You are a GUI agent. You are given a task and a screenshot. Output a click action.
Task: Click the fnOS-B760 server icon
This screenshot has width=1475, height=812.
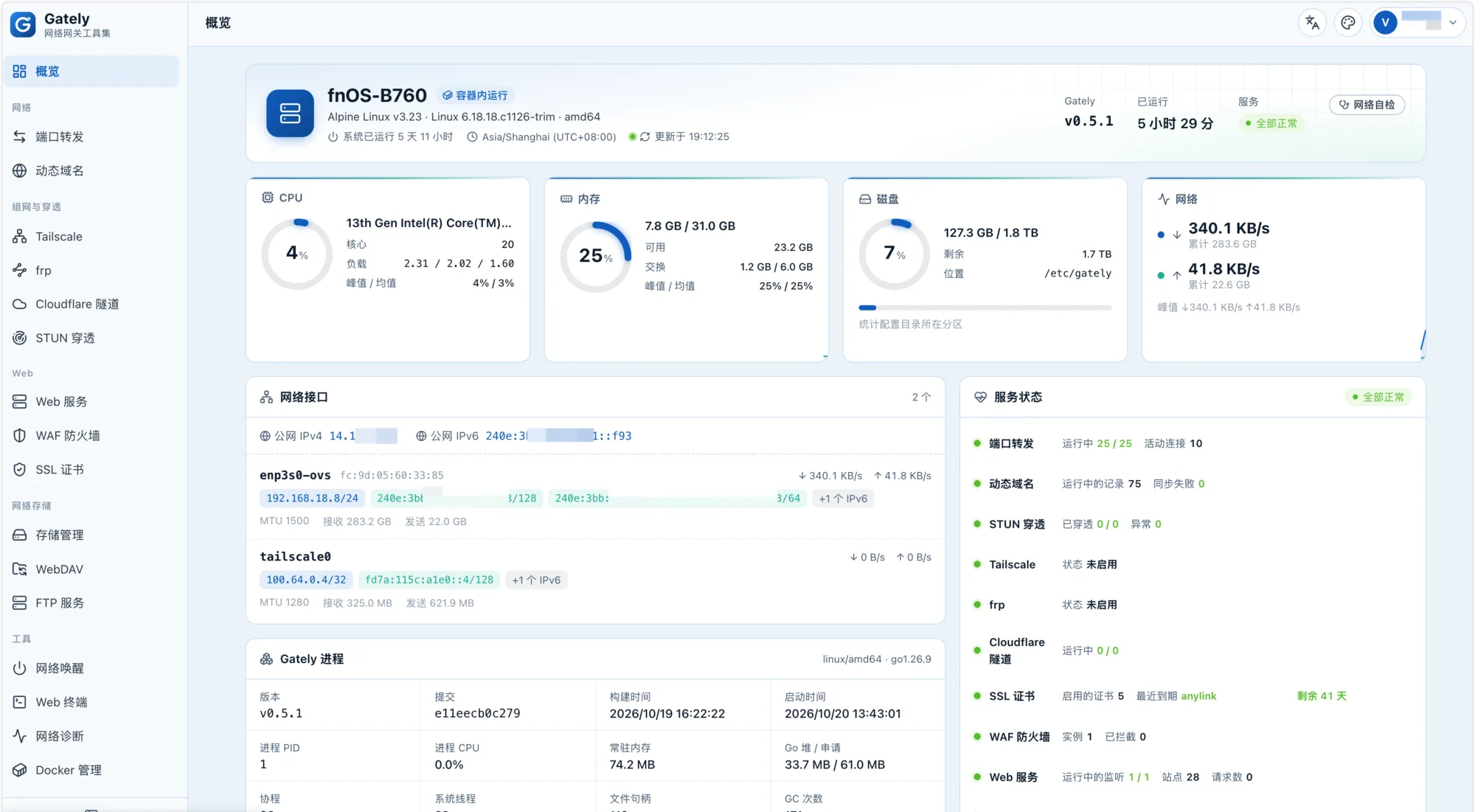coord(290,113)
